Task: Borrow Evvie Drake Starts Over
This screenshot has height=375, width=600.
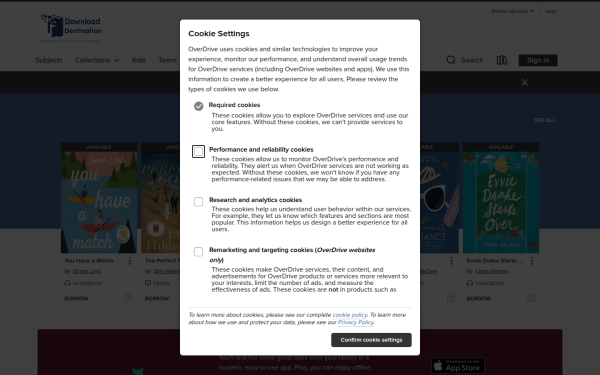Action: (478, 298)
